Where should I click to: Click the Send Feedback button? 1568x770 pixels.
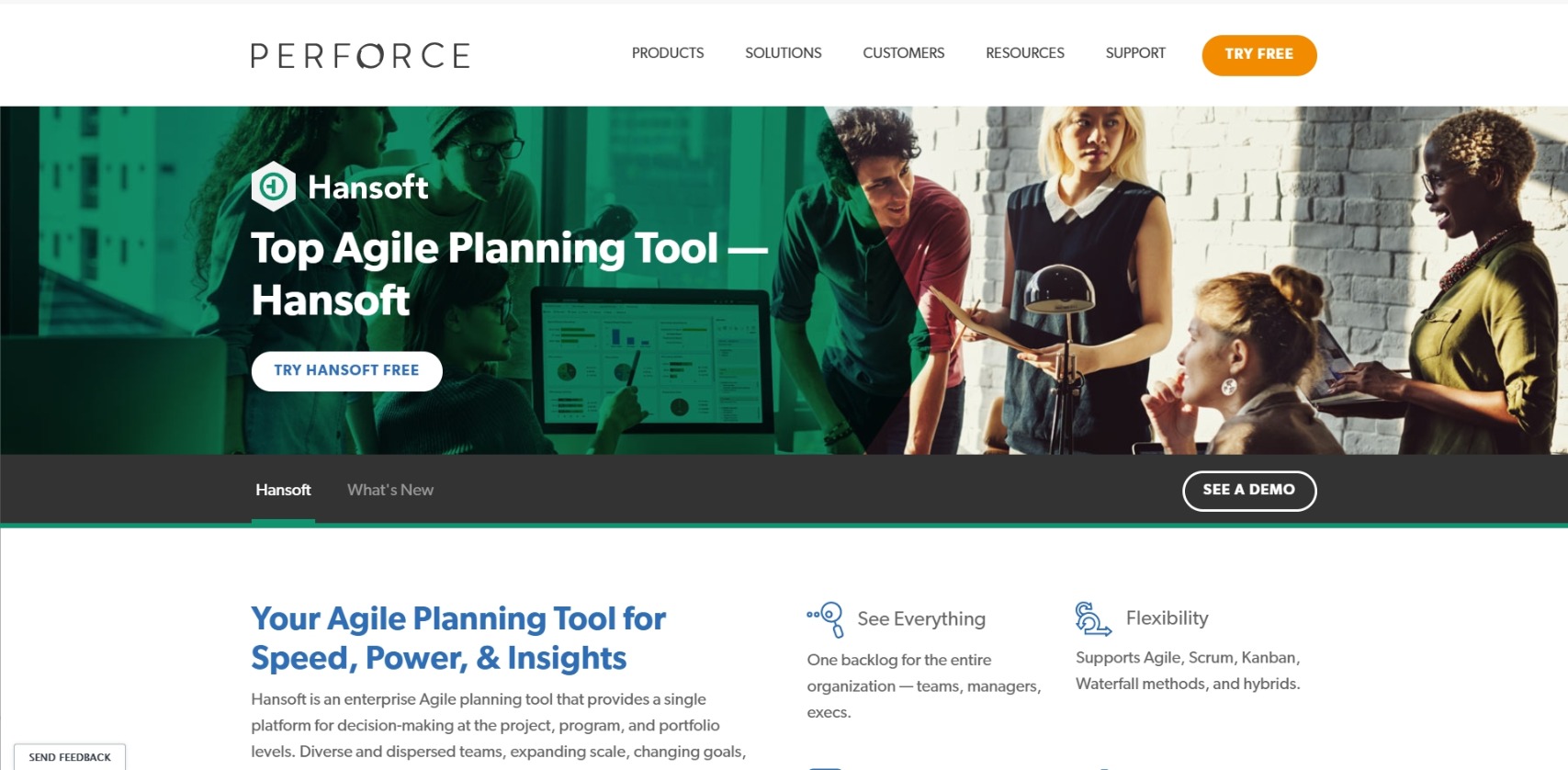70,757
